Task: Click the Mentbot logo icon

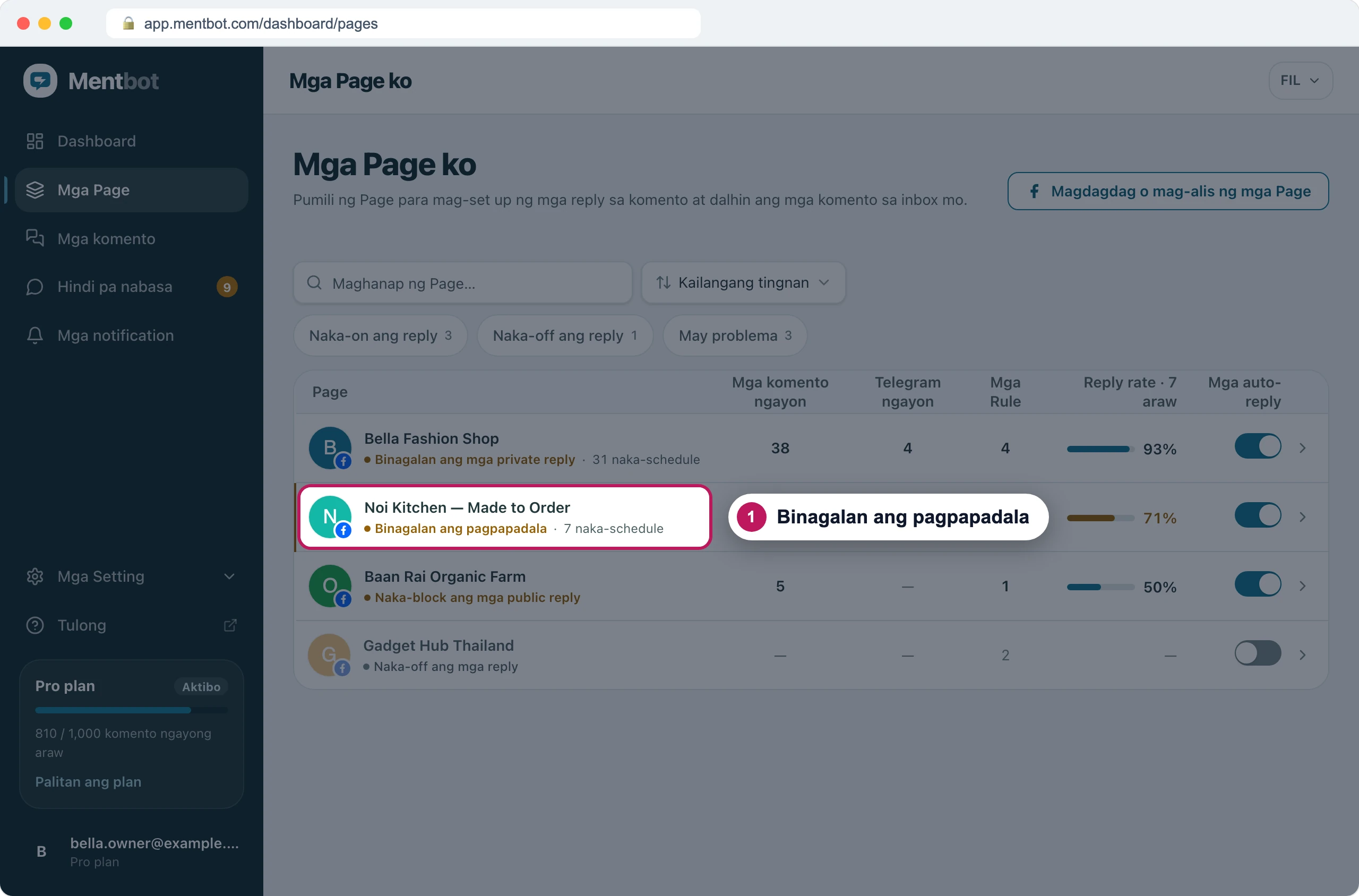Action: click(40, 81)
